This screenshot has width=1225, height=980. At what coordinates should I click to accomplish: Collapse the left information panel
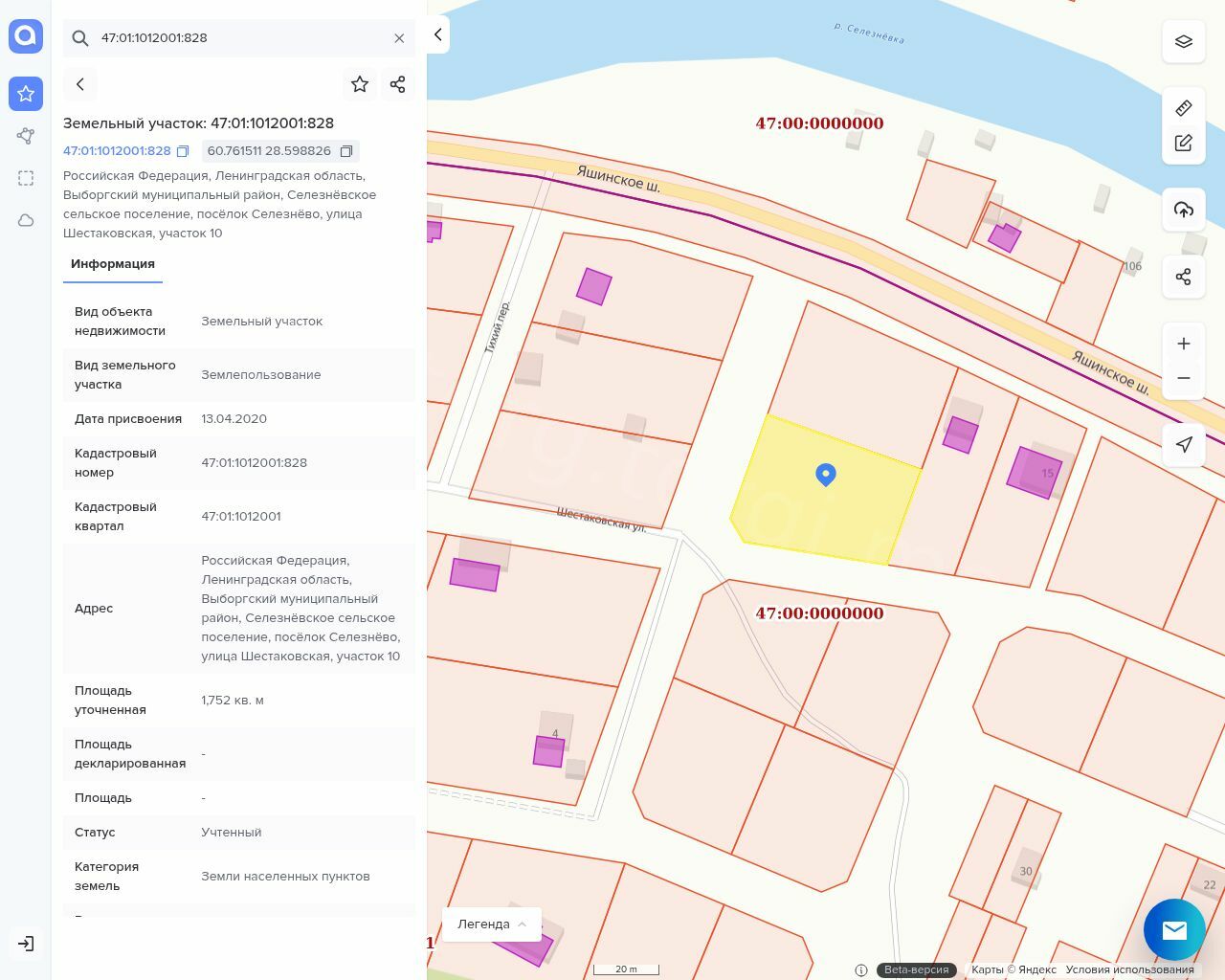tap(437, 34)
